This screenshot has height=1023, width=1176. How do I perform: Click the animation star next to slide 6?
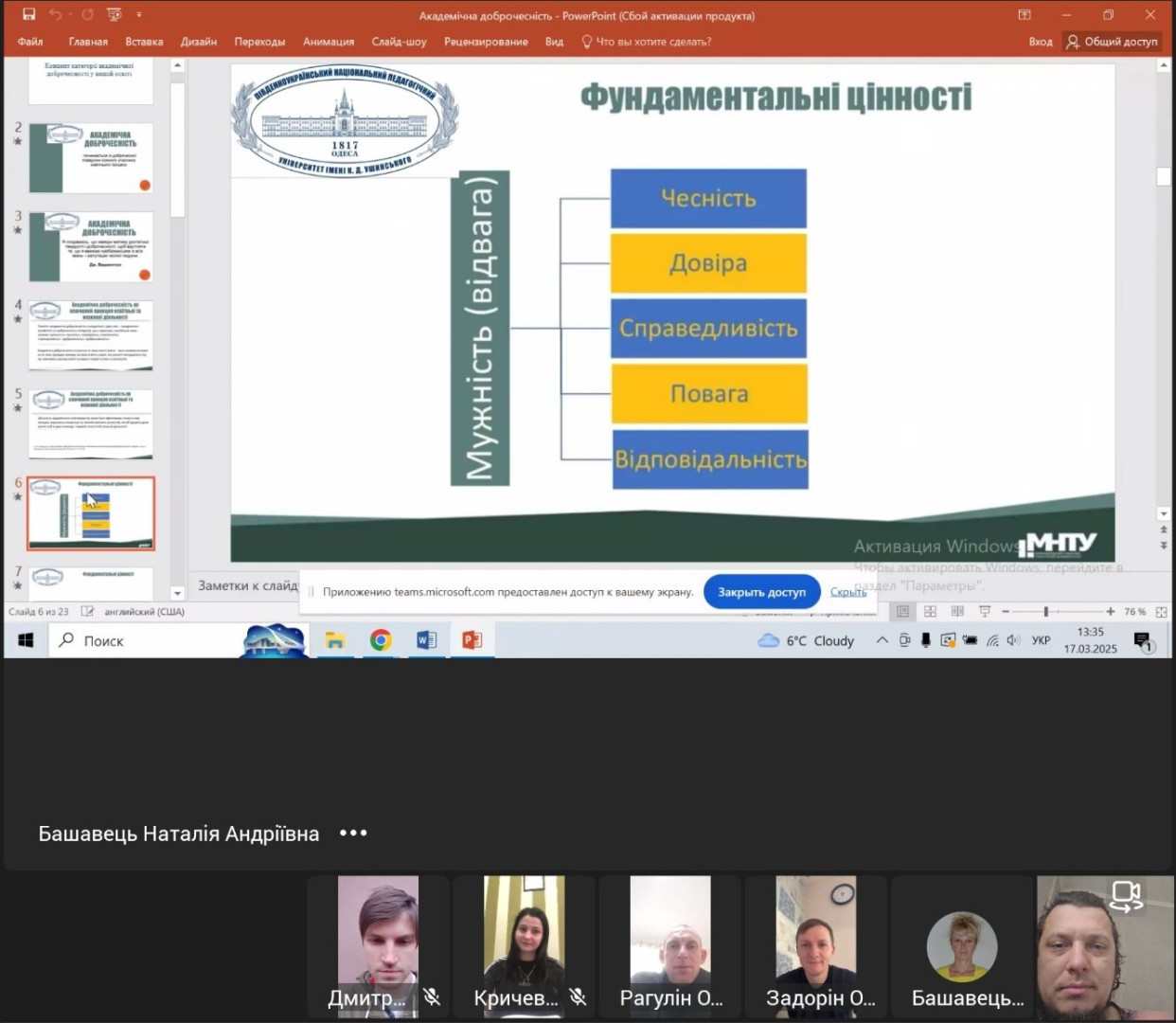tap(17, 496)
